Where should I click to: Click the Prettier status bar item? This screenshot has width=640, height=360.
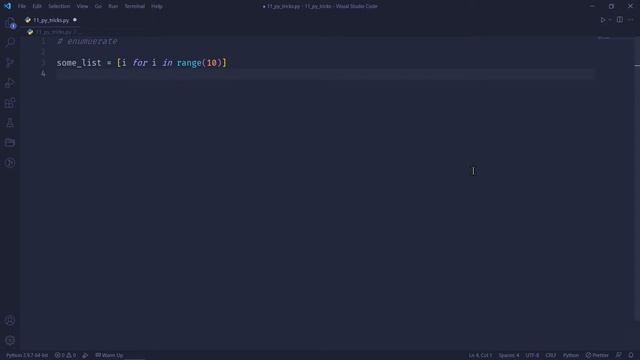pos(597,355)
